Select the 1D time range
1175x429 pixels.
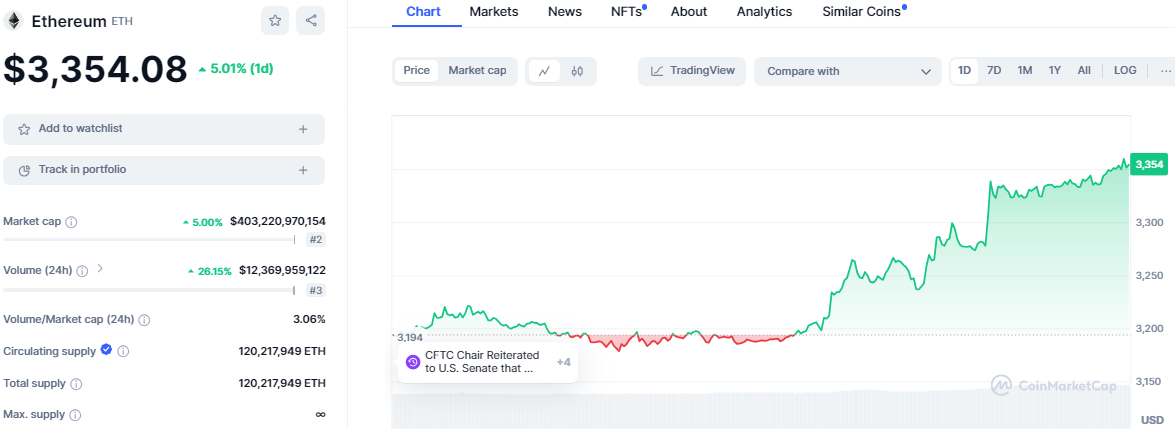pos(964,70)
